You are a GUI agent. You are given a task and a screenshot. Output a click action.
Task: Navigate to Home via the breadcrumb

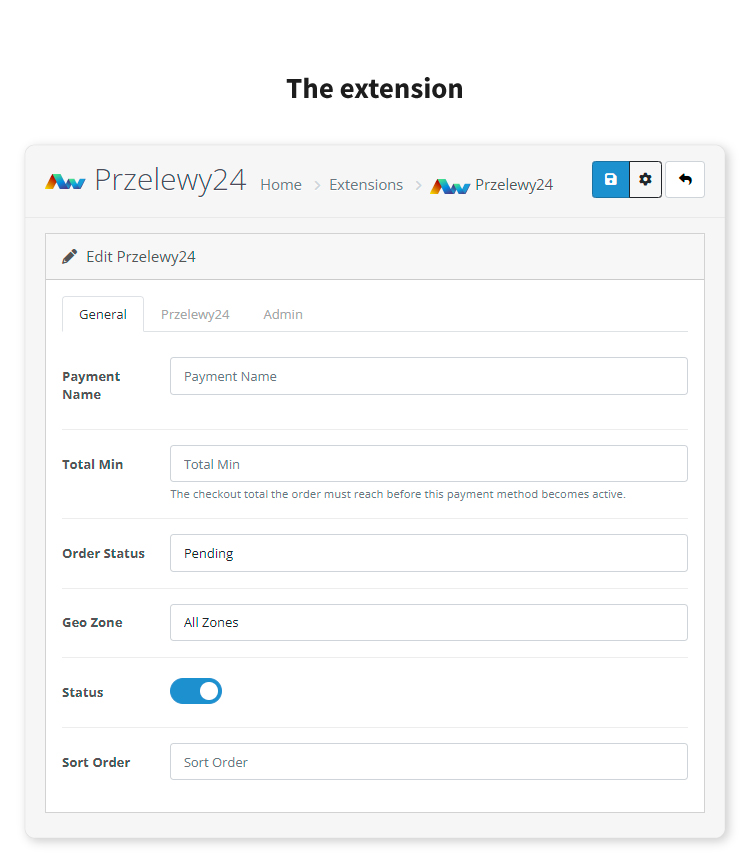[281, 184]
